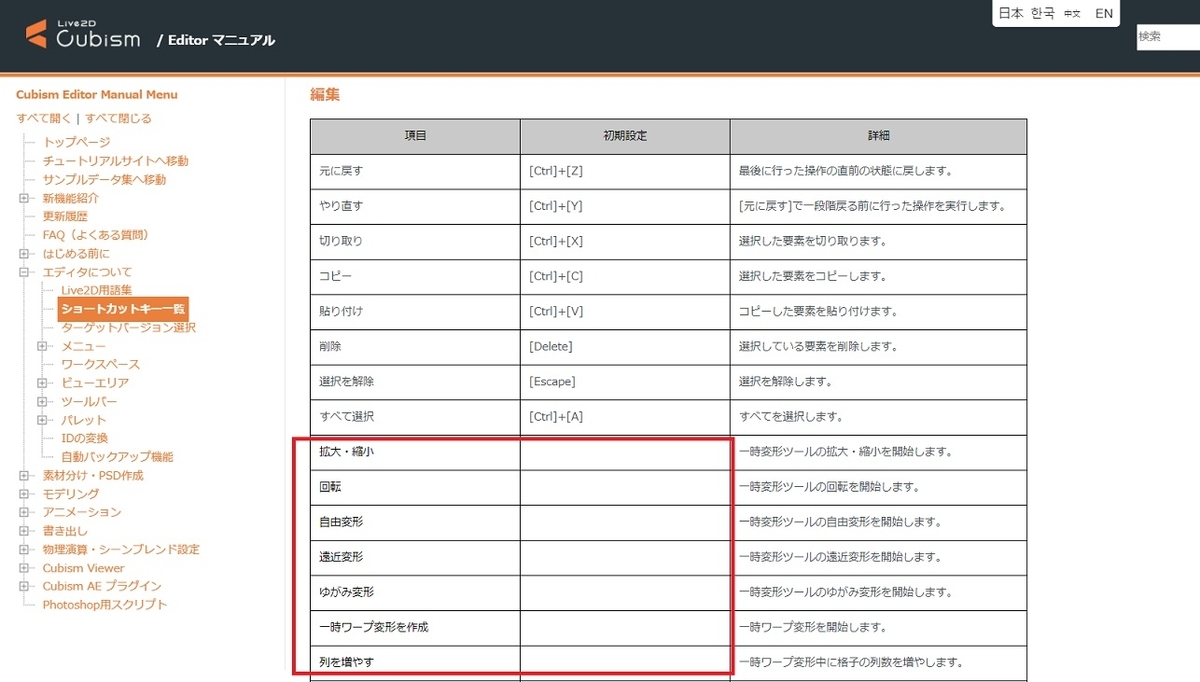
Task: Expand the ビューエリア tree item
Action: click(41, 383)
